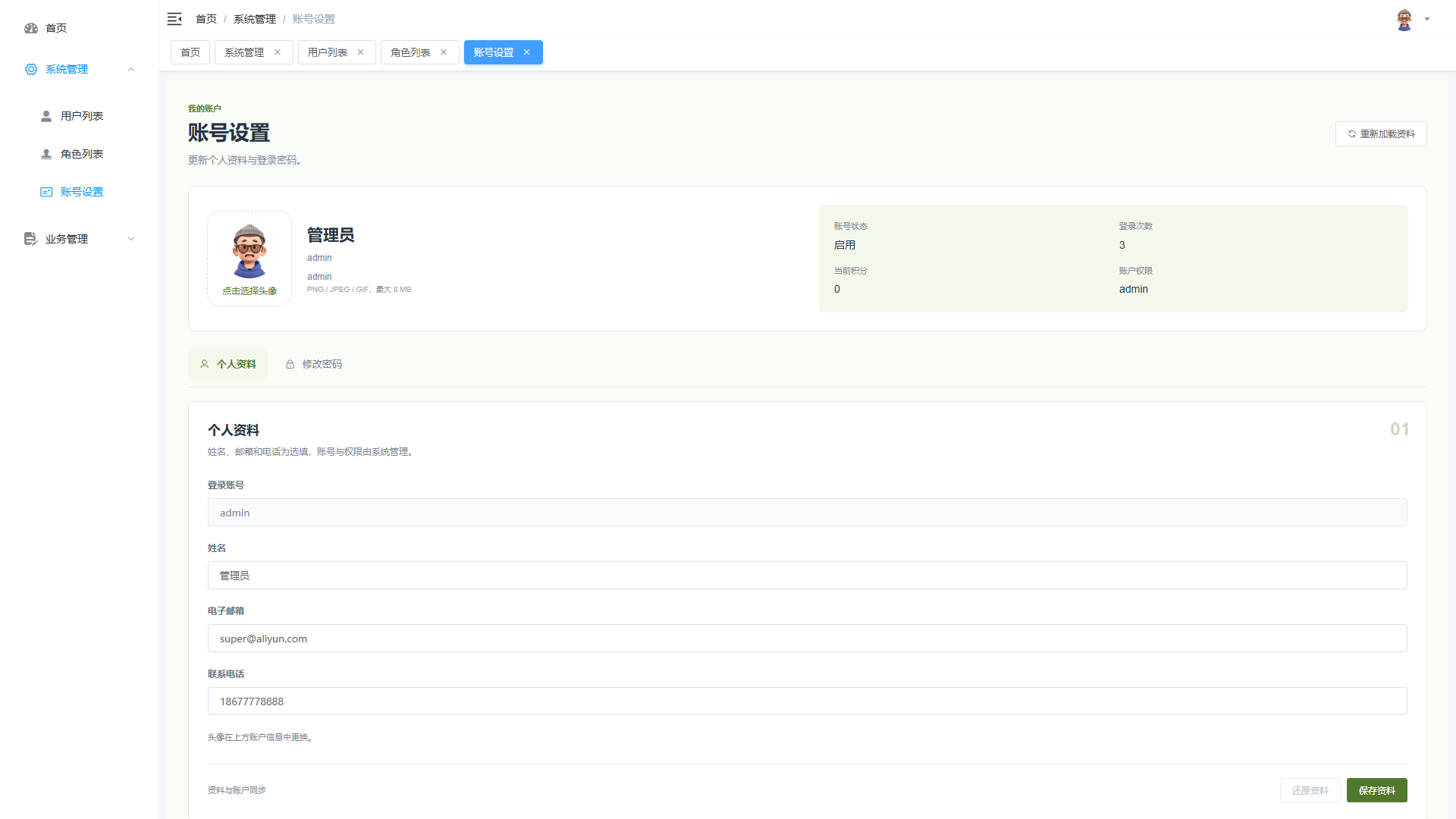Close the 用户列表 tab
1456x819 pixels.
360,52
